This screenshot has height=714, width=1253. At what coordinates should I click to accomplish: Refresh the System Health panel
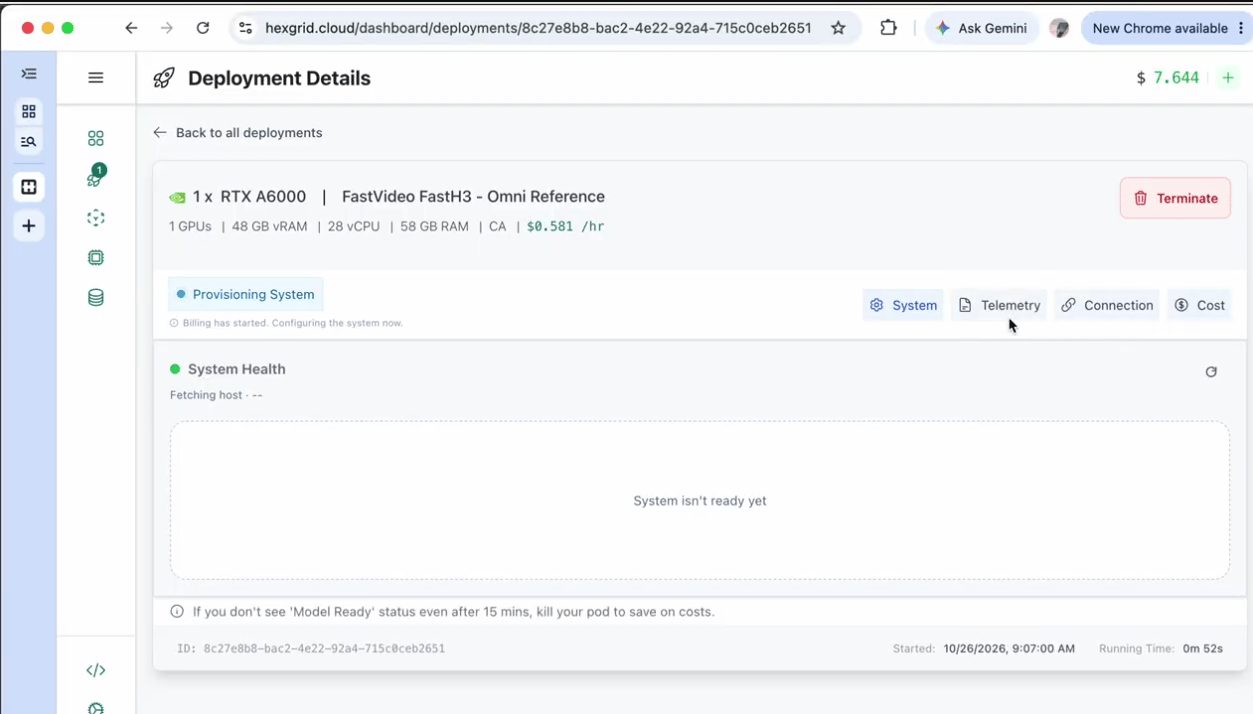click(x=1211, y=372)
